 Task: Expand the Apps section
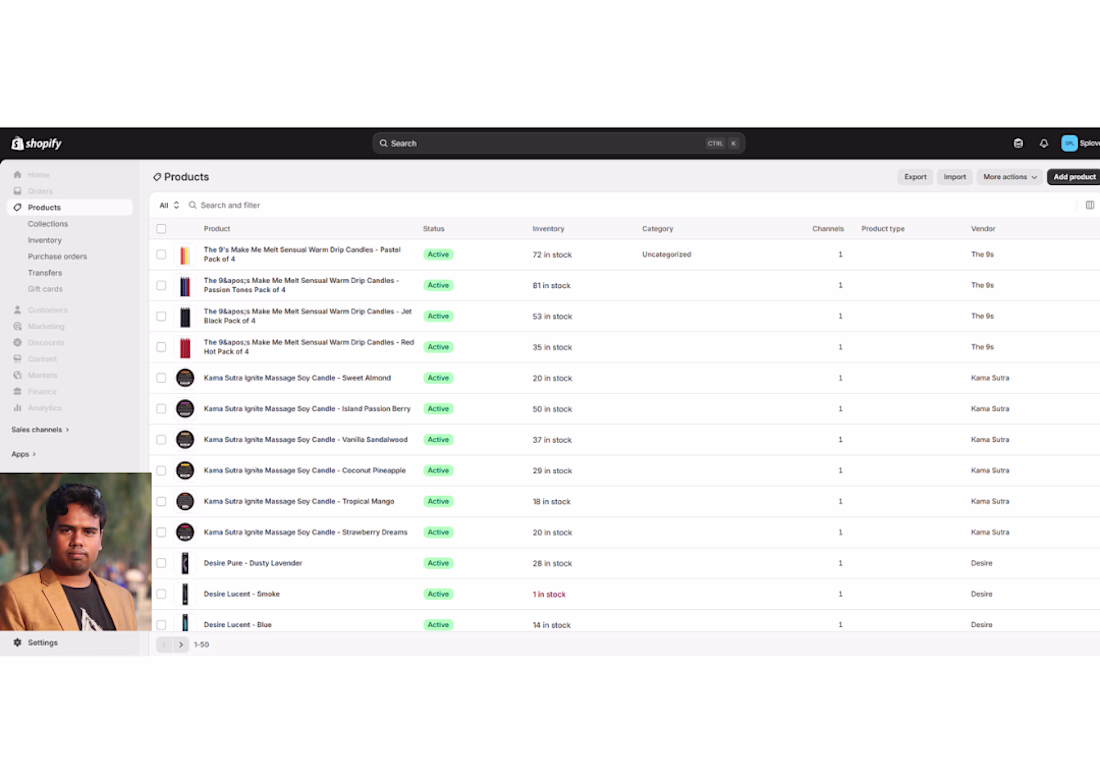[23, 454]
